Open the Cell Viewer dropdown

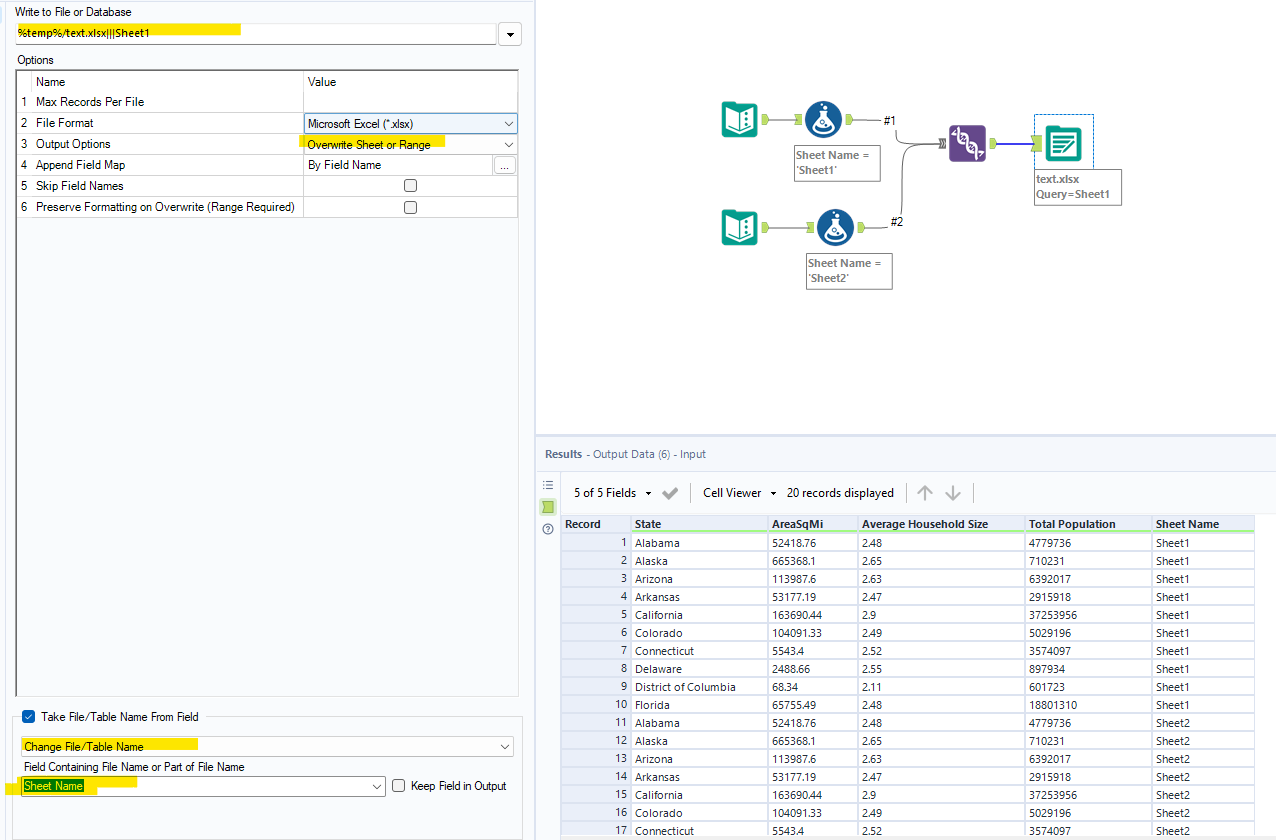(738, 492)
